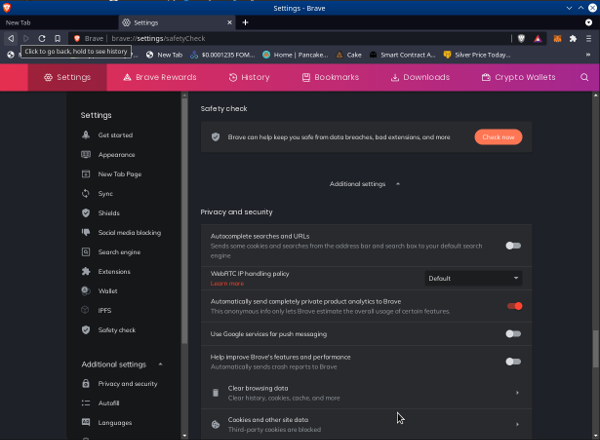Viewport: 600px width, 440px height.
Task: Open the extensions puzzle piece menu
Action: click(x=573, y=38)
